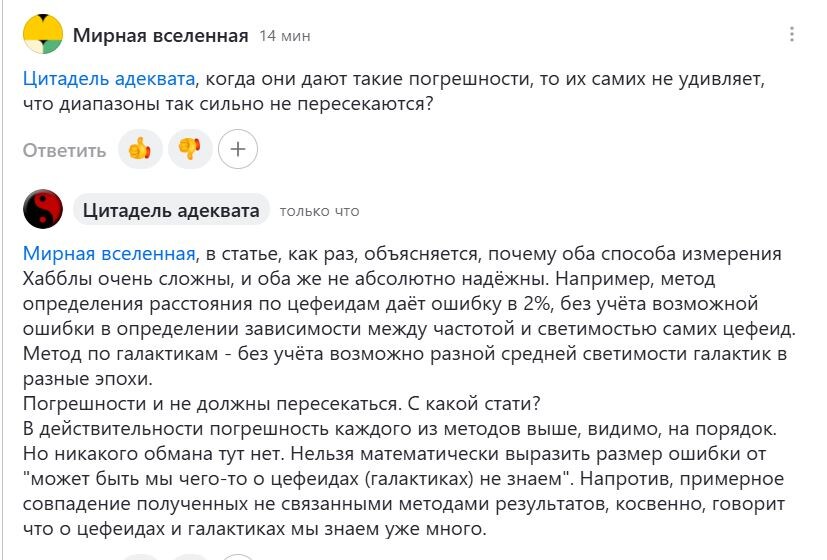Open the yellow avatar of Мирная вселенная
827x560 pixels.
tap(43, 34)
